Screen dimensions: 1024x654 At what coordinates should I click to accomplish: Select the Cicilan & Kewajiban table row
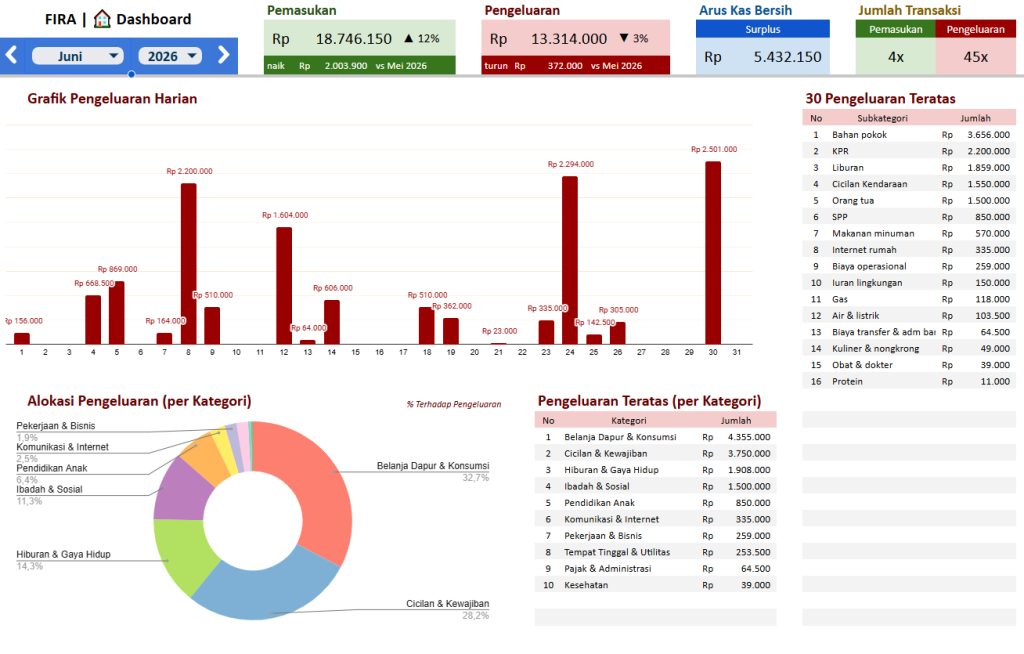(x=656, y=453)
